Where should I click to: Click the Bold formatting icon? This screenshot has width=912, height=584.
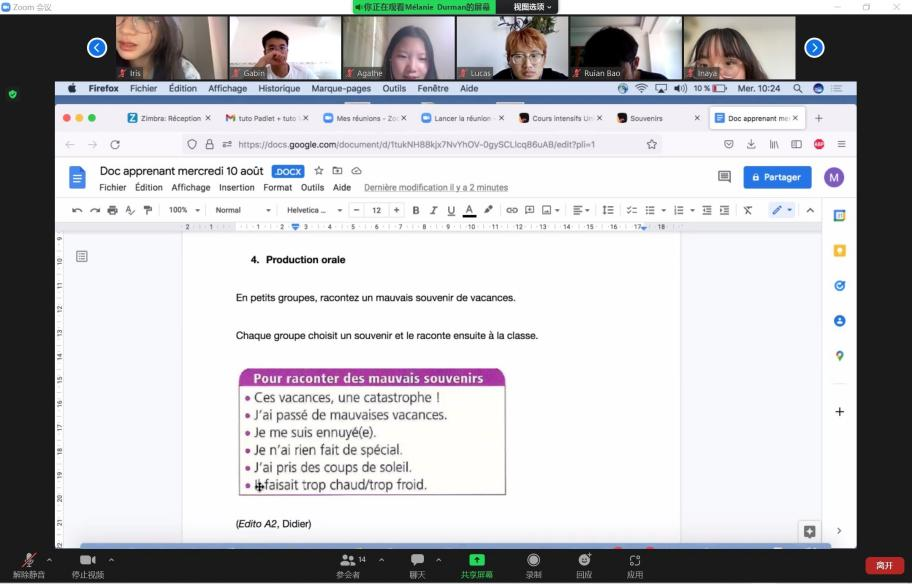(416, 210)
